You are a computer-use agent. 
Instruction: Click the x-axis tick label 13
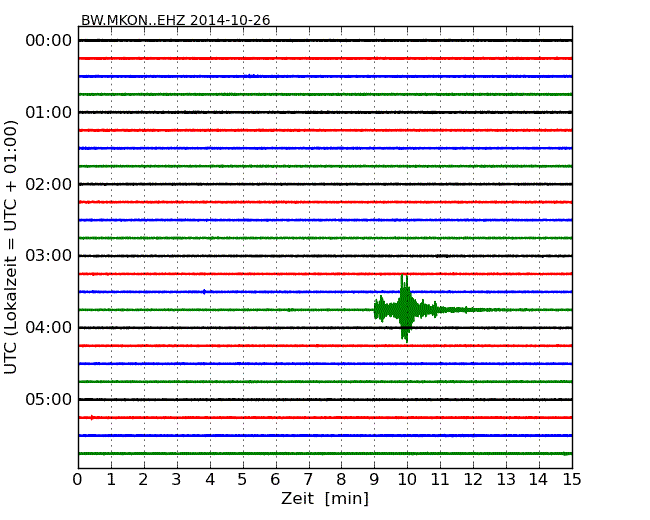coord(506,480)
